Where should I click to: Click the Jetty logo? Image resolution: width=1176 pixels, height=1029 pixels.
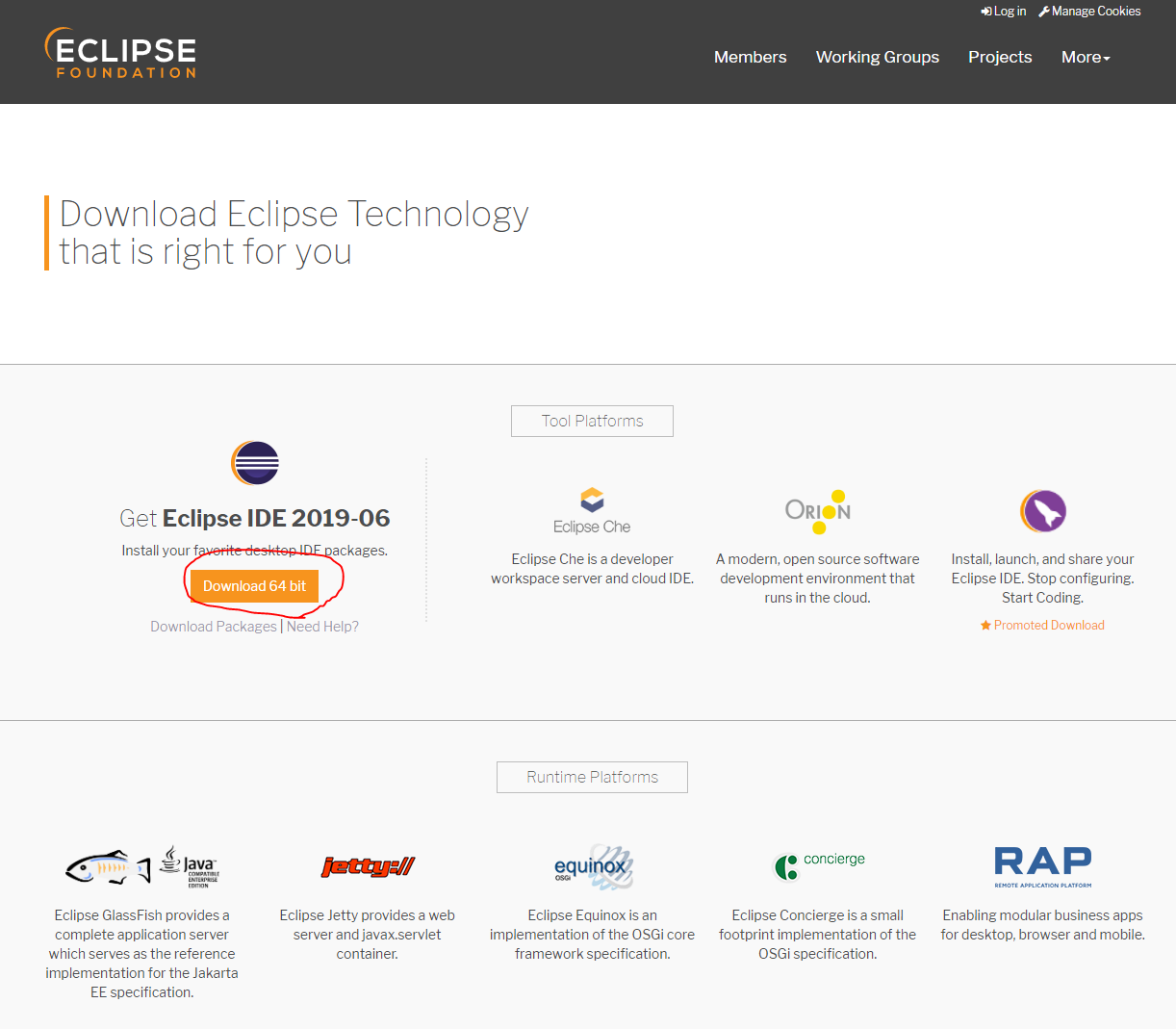(x=368, y=866)
